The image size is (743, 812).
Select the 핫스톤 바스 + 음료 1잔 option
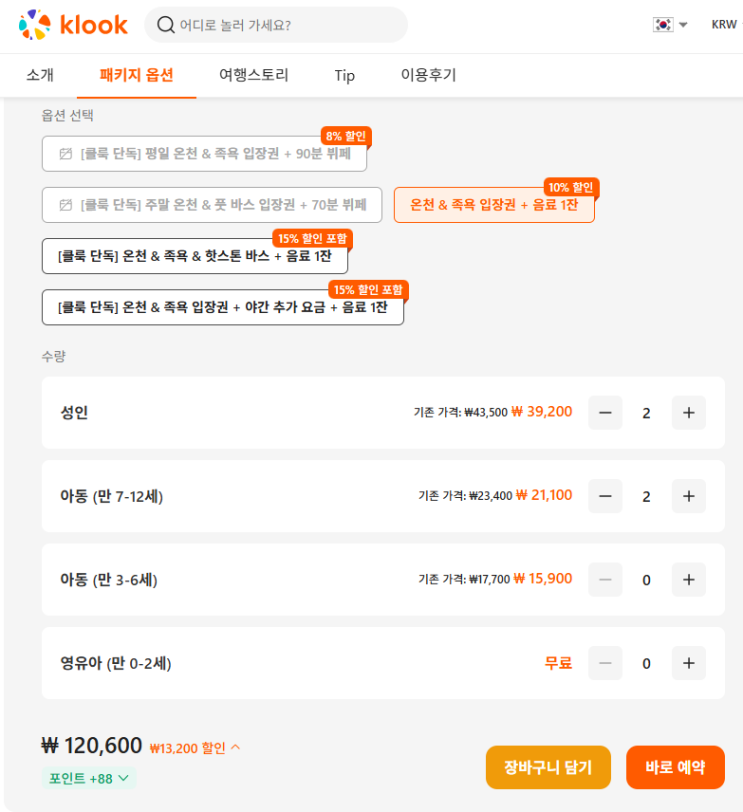194,256
